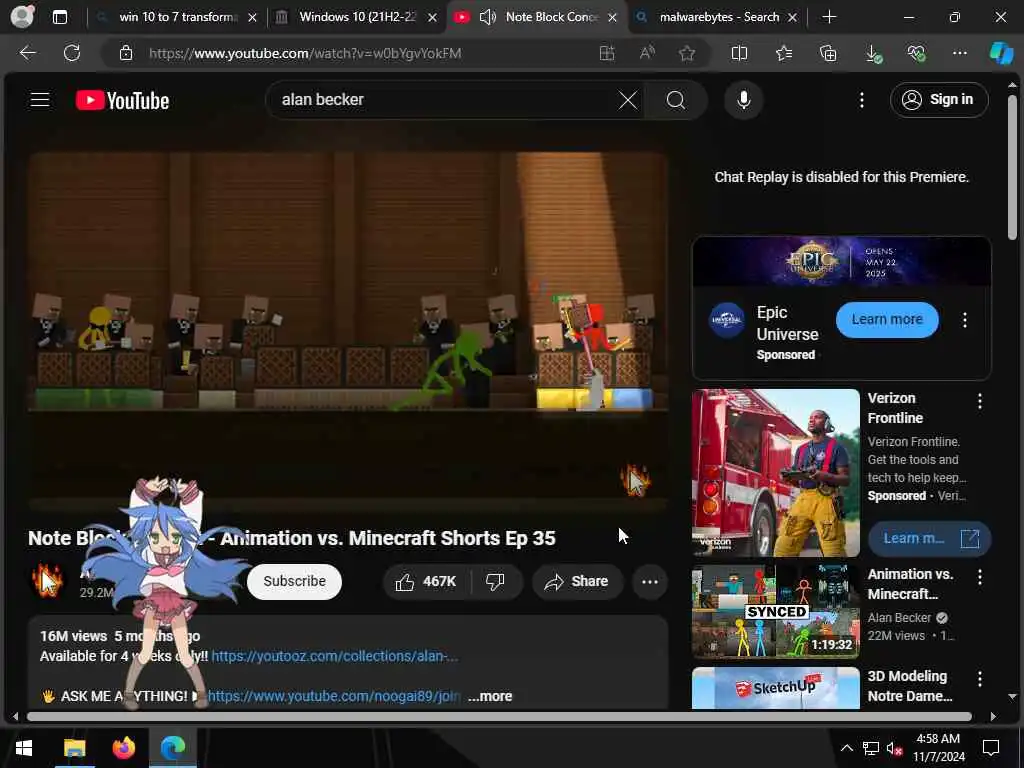1024x768 pixels.
Task: Go to YouTube home via the logo
Action: click(x=122, y=100)
